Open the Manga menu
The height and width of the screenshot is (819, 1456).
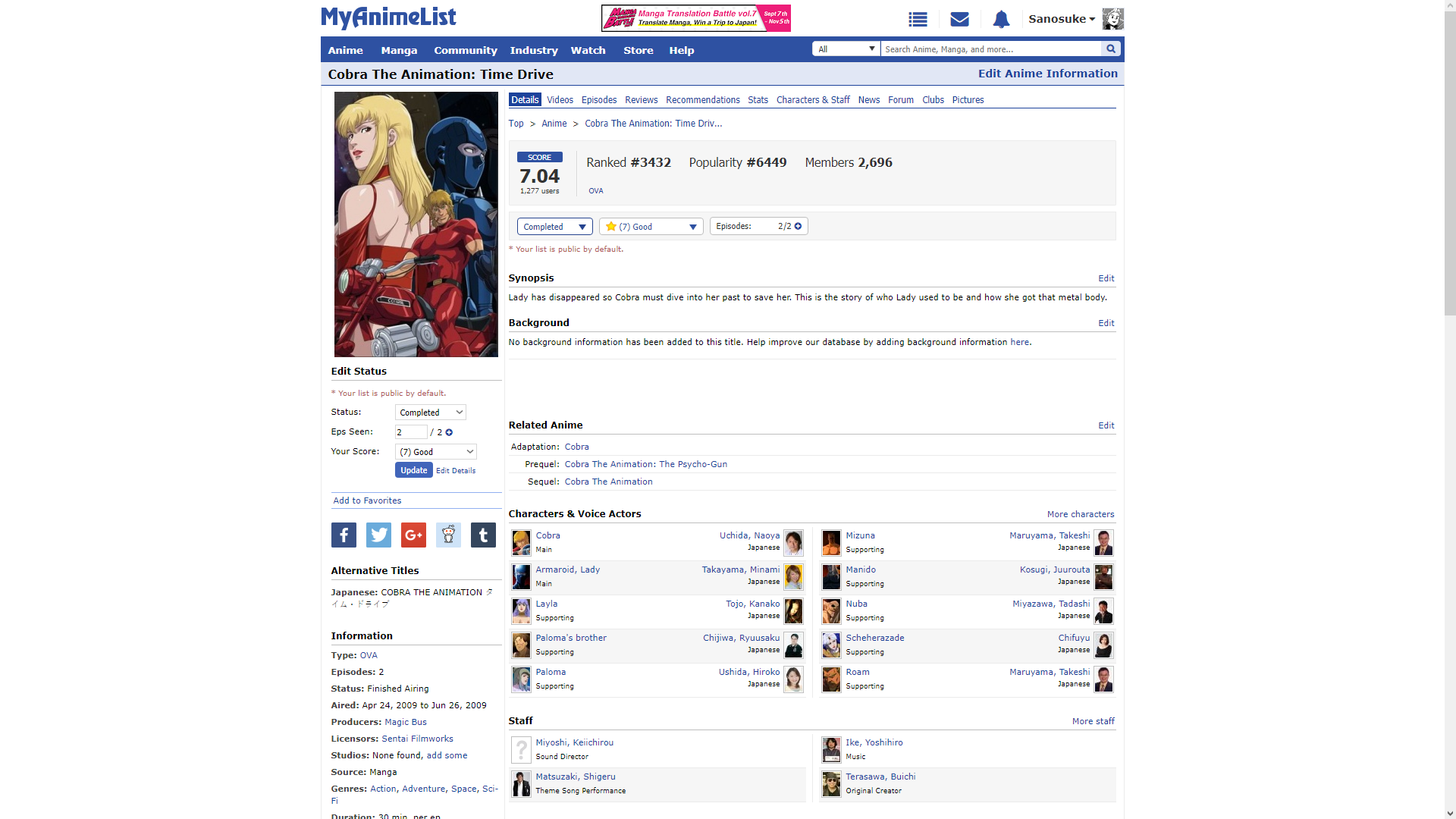pos(399,50)
